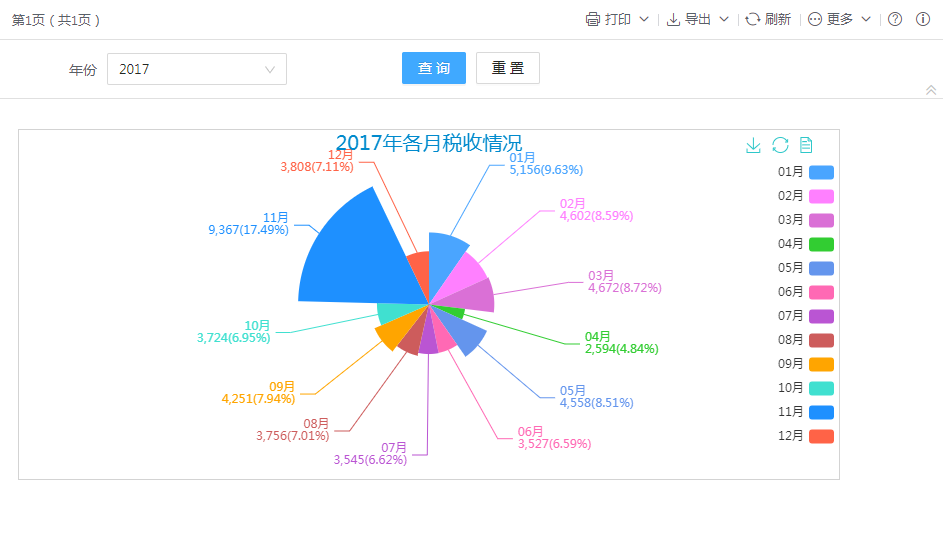Open the 年份 dropdown showing 2017
The width and height of the screenshot is (943, 550).
pyautogui.click(x=196, y=69)
